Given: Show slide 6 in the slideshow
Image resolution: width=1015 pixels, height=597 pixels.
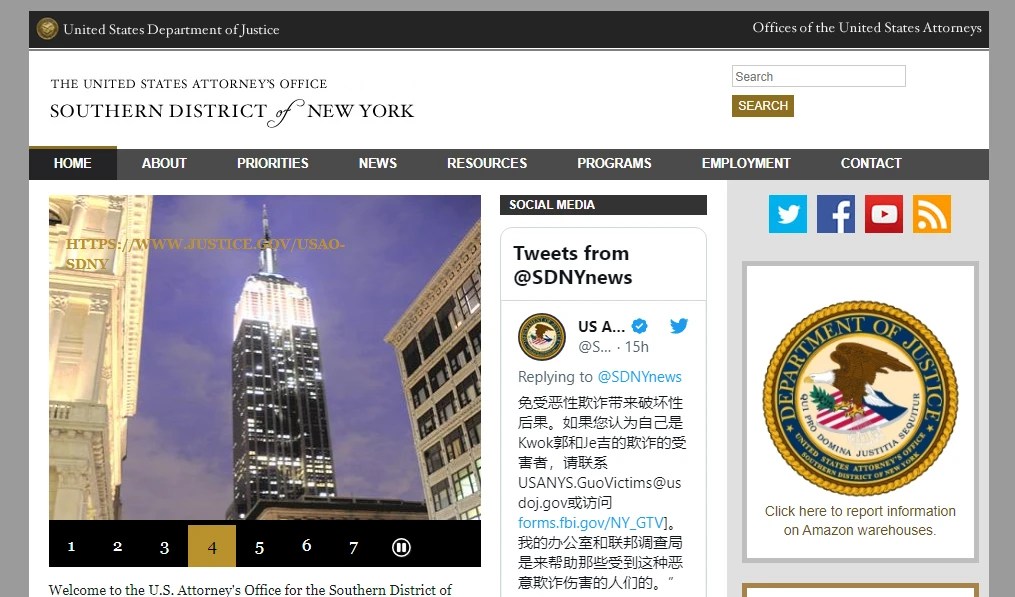Looking at the screenshot, I should [x=306, y=546].
